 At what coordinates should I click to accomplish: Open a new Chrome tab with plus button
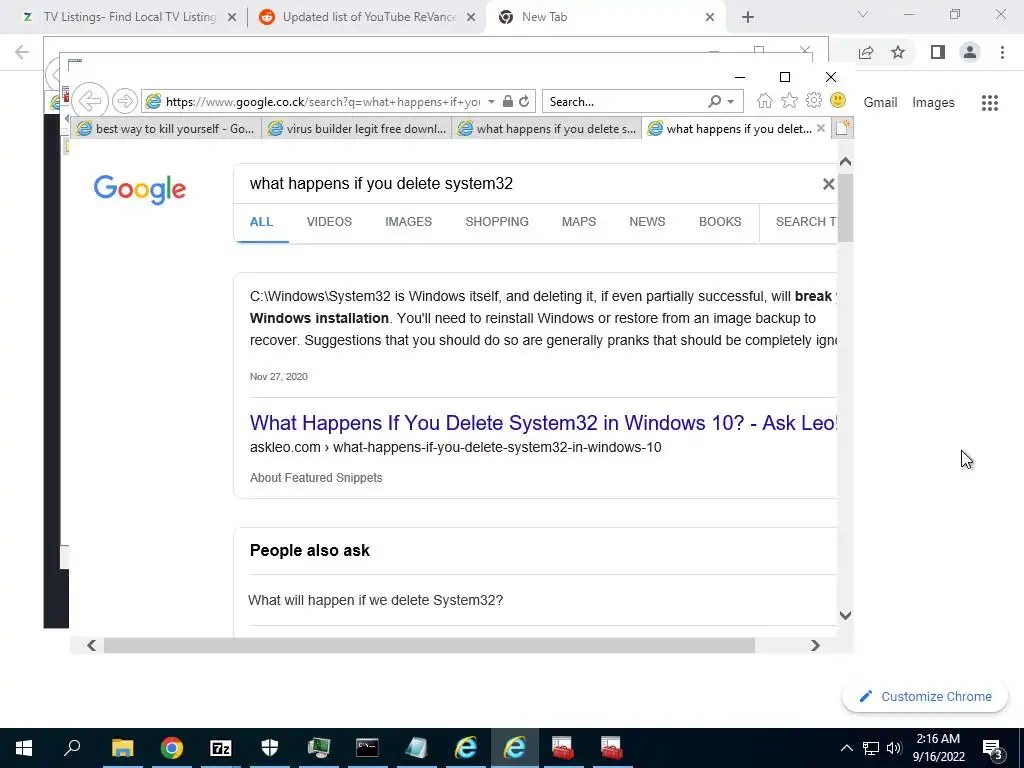[748, 17]
